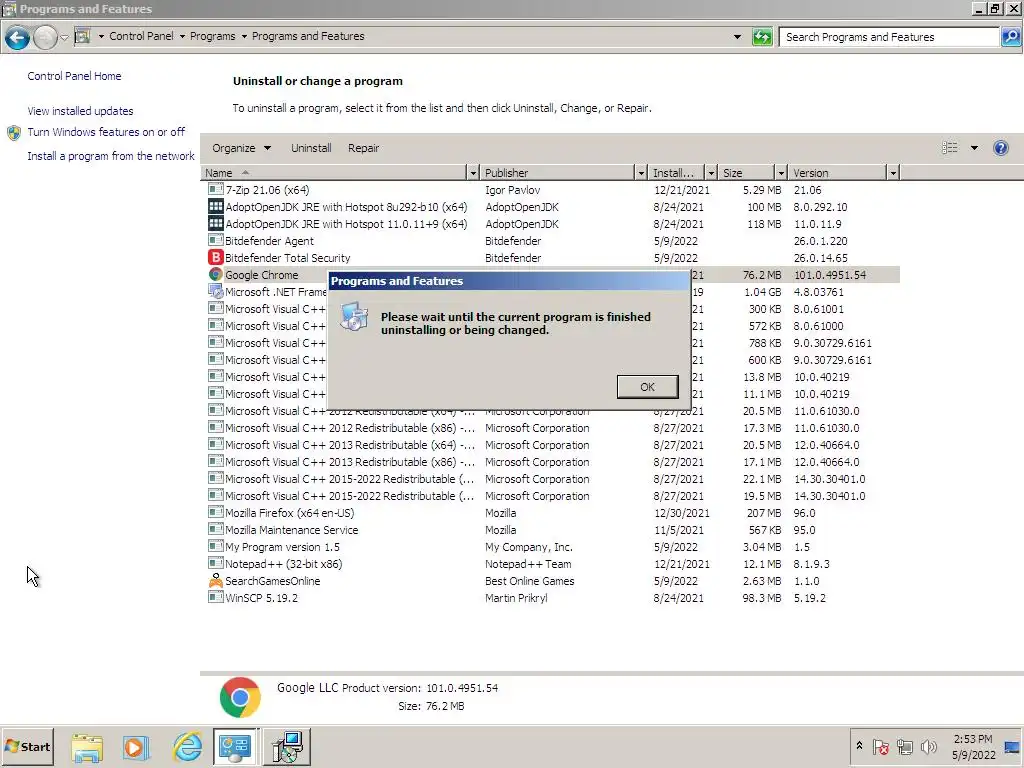
Task: Open the Version column filter dropdown
Action: pos(893,172)
